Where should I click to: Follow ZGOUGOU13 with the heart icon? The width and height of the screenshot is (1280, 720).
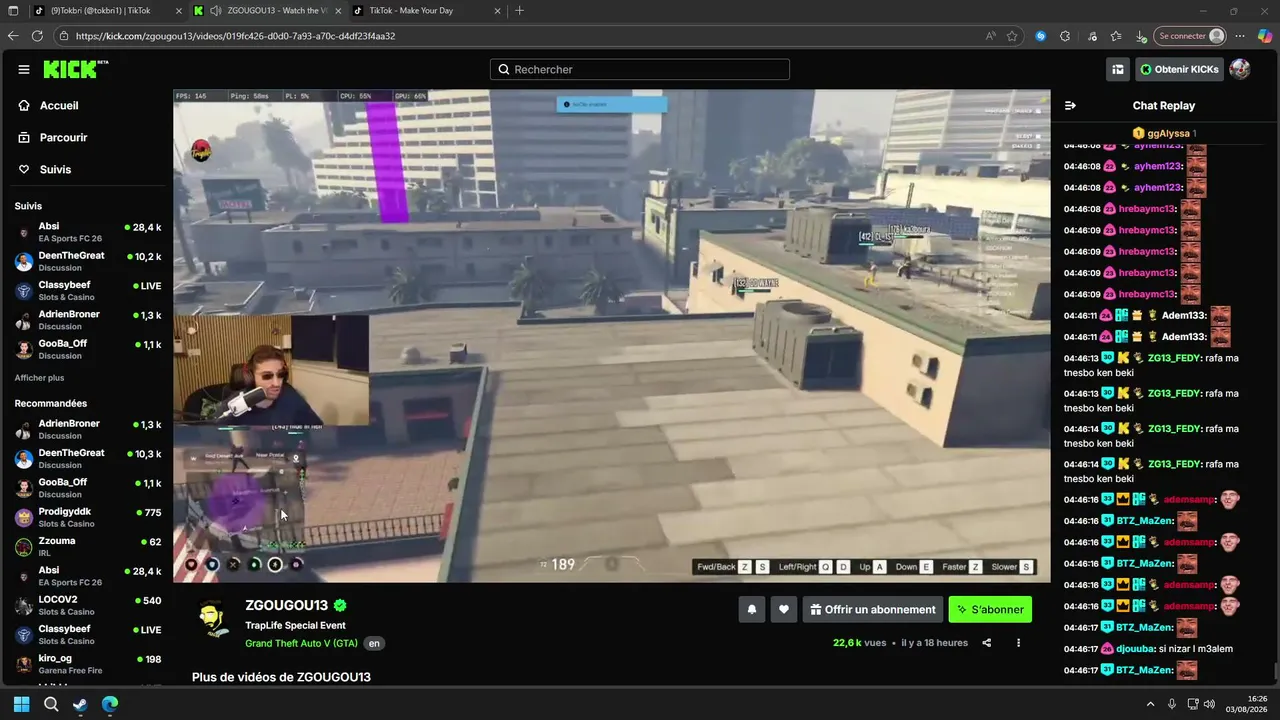tap(784, 609)
